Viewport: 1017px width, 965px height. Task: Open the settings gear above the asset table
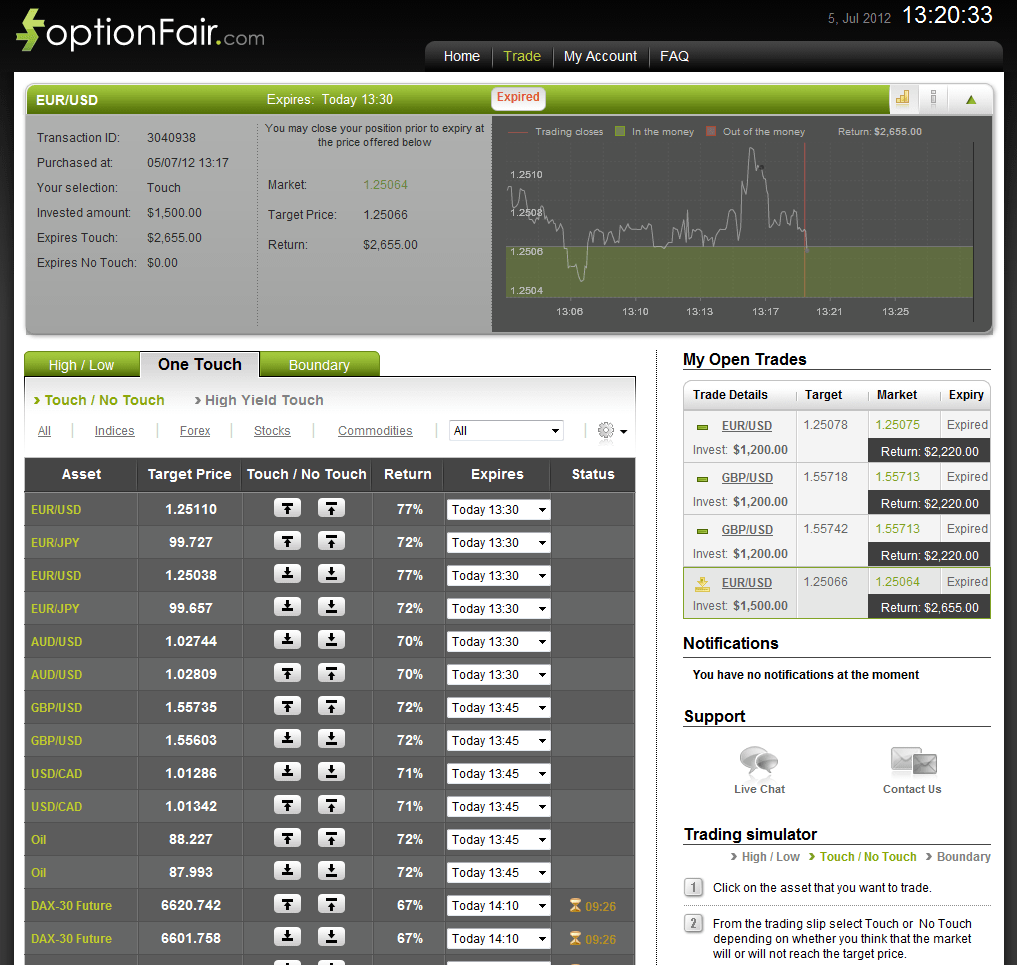click(x=608, y=428)
